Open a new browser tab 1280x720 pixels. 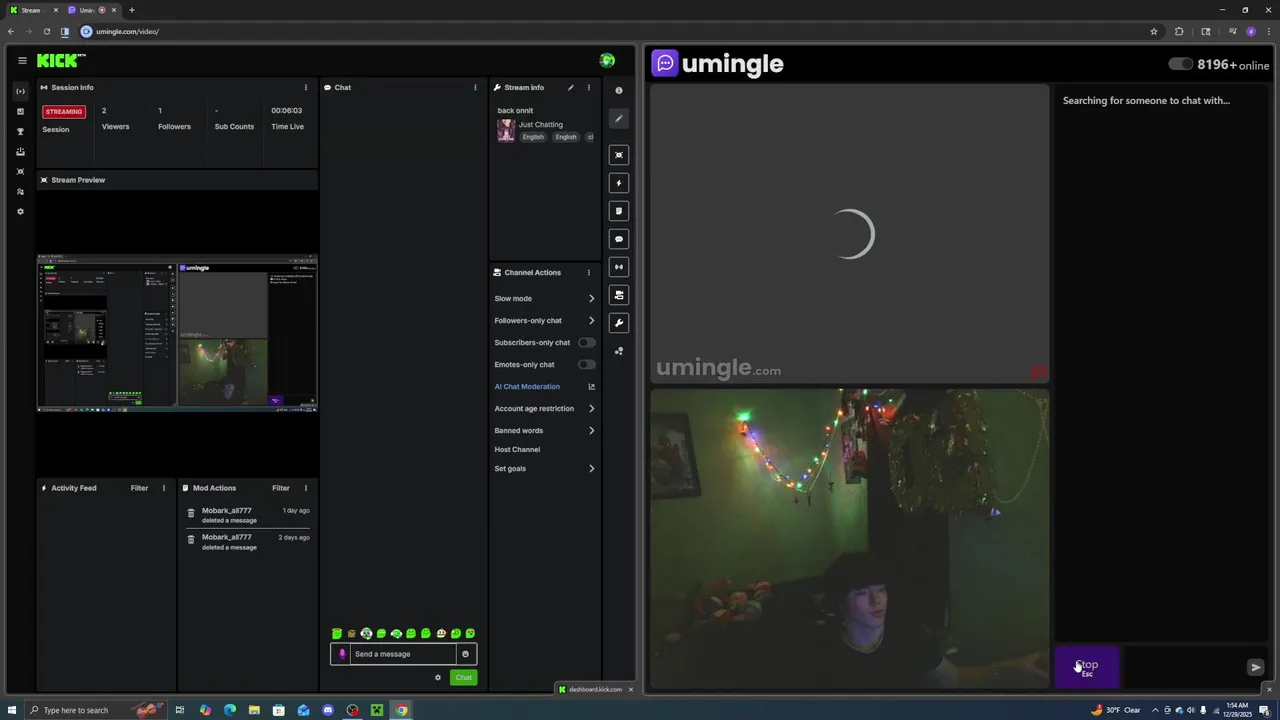[131, 10]
